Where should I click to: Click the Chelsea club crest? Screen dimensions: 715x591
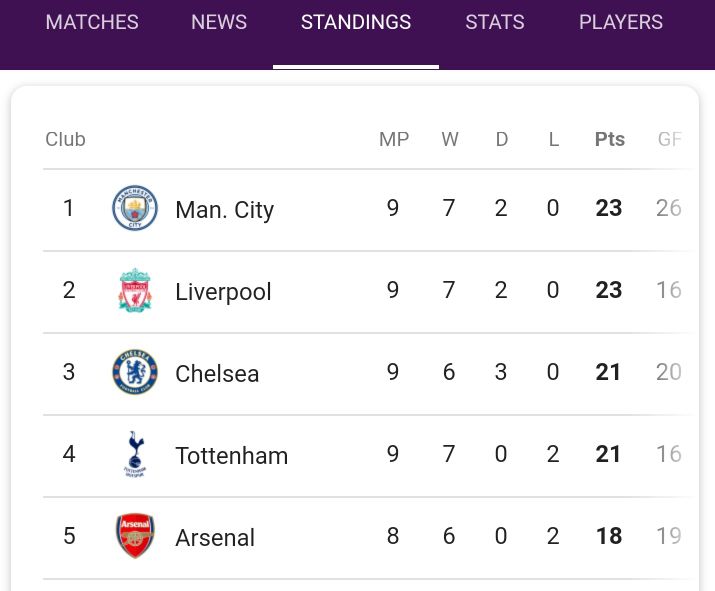[135, 372]
